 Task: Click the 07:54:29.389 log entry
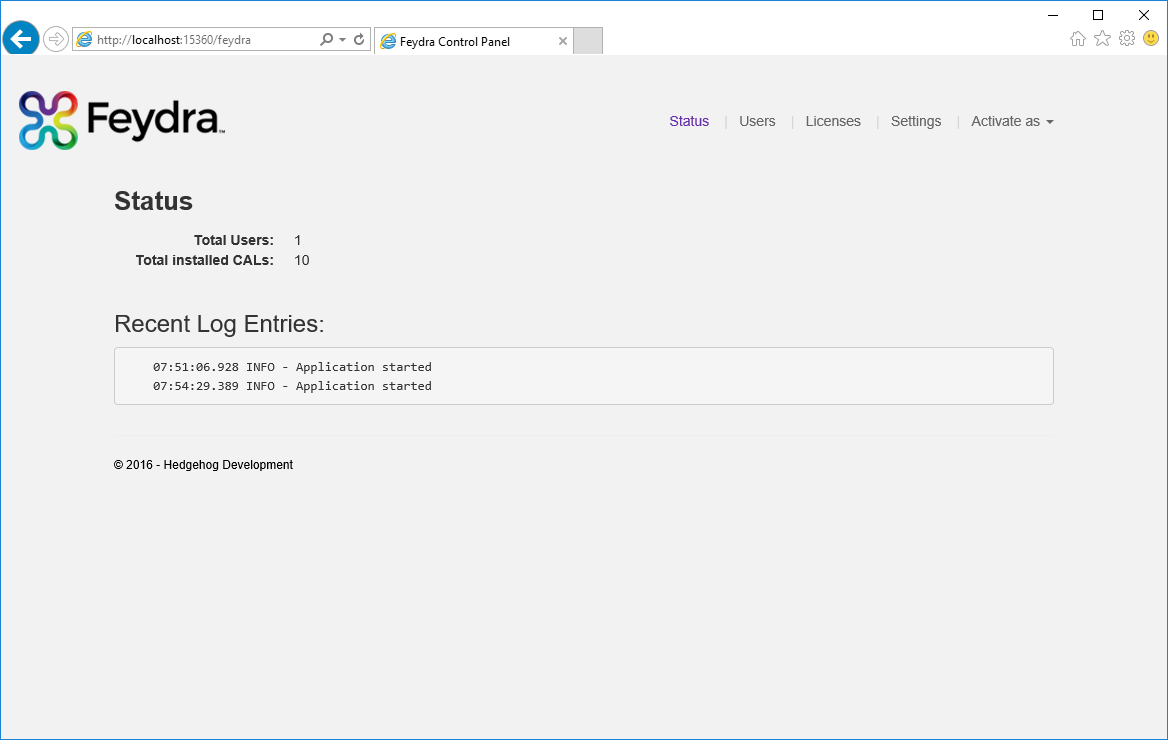click(292, 386)
